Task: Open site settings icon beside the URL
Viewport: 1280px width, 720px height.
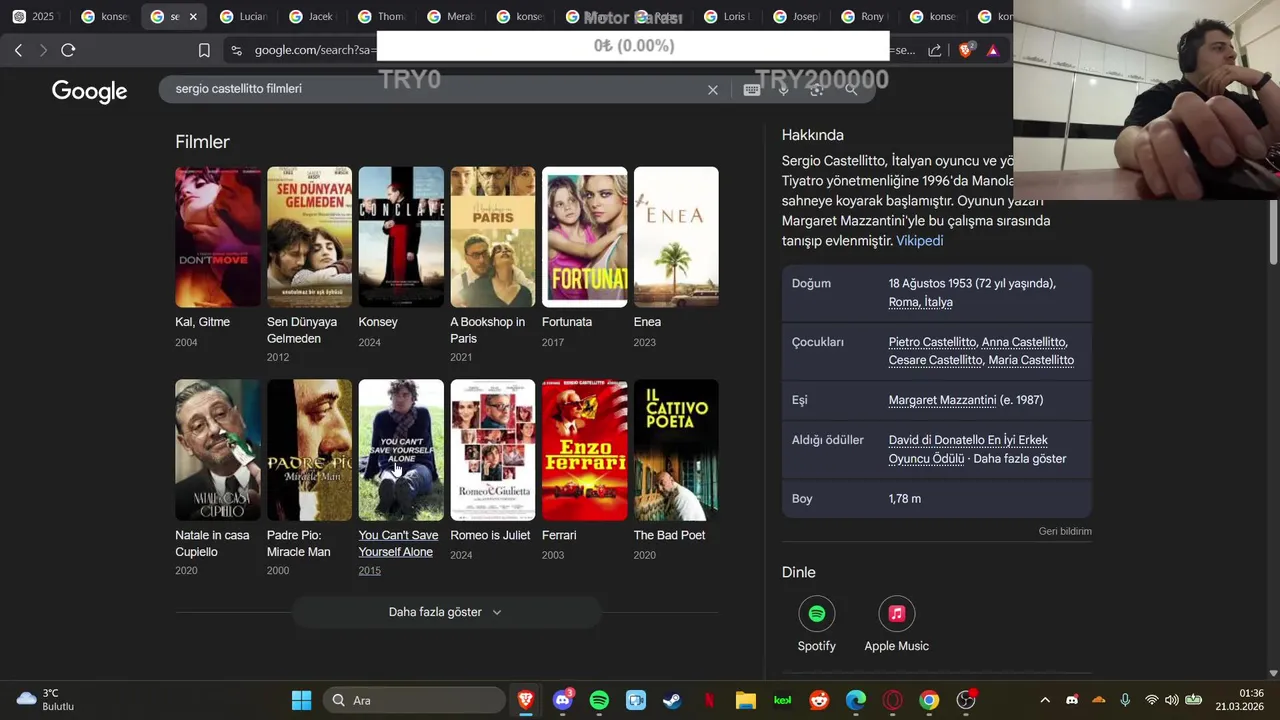Action: [x=236, y=50]
